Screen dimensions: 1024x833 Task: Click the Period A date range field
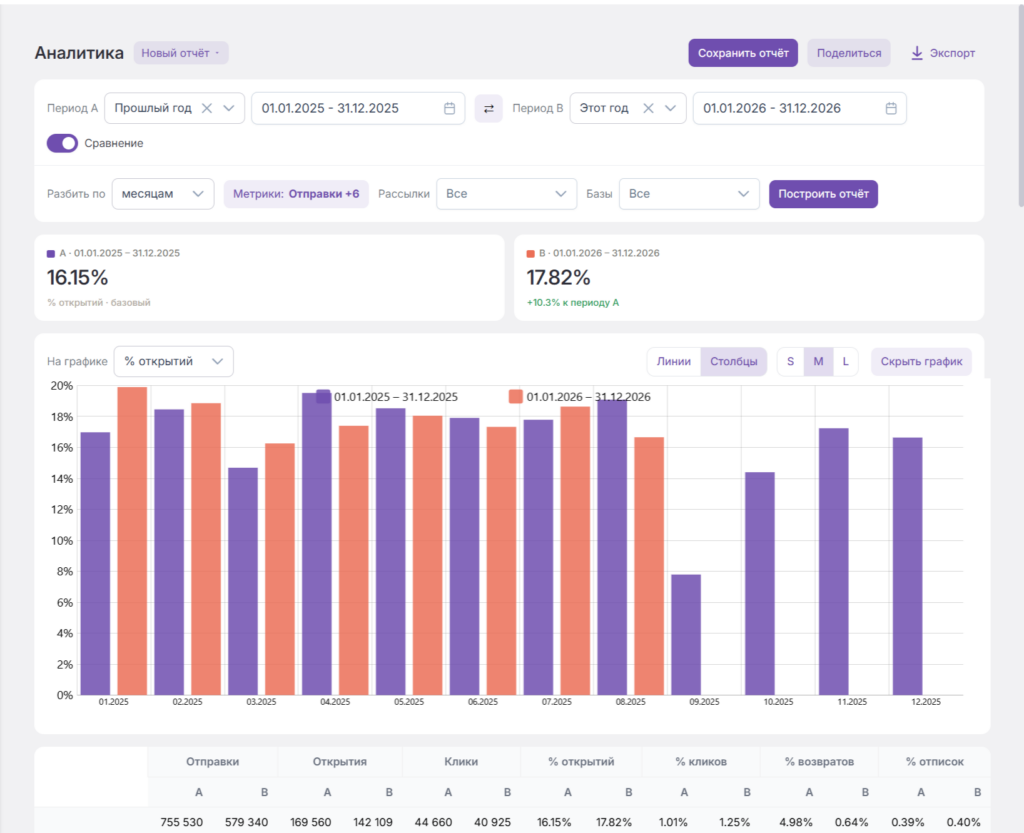tap(358, 108)
